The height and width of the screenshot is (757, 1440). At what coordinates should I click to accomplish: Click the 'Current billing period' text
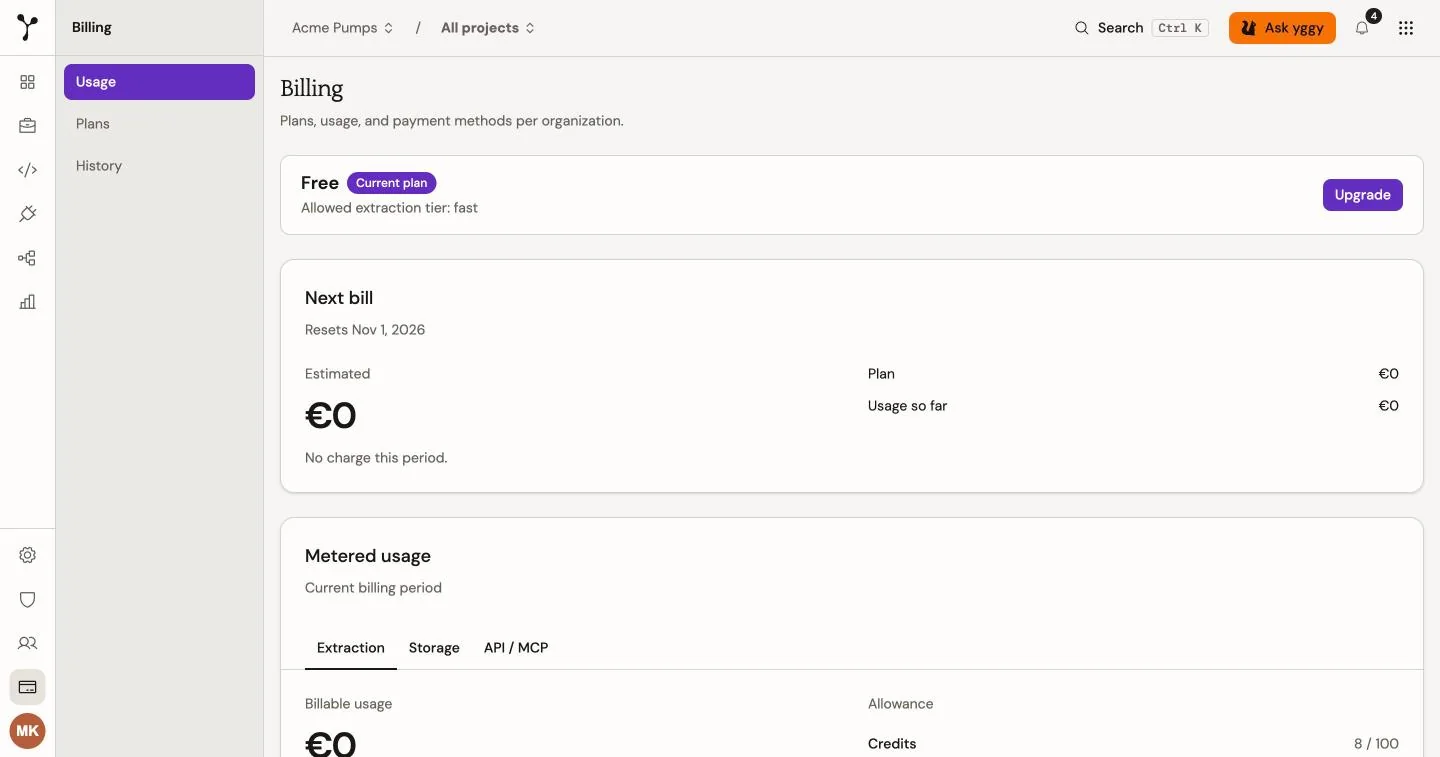[x=373, y=588]
